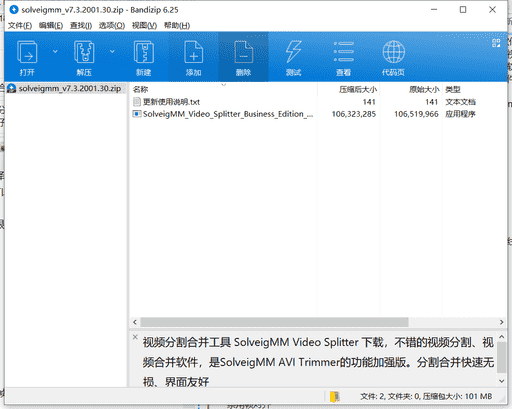Click the 文本文档 type cell
Viewport: 512px width, 409px height.
point(460,102)
